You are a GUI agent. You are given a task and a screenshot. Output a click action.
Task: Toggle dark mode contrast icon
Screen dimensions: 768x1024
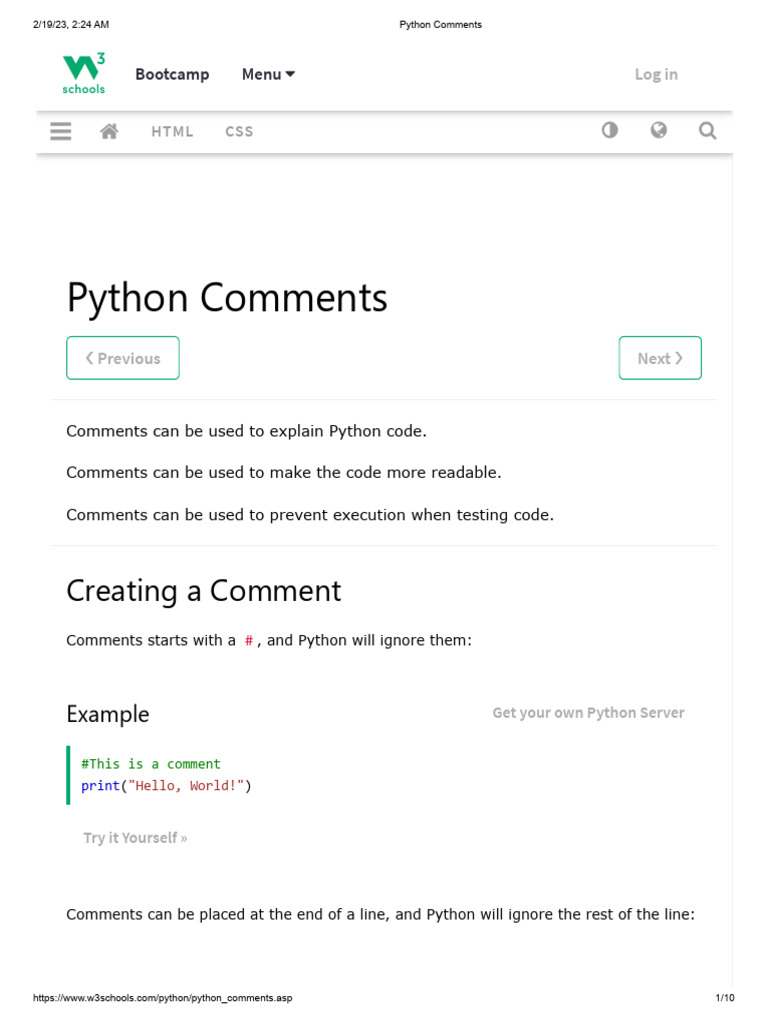609,130
